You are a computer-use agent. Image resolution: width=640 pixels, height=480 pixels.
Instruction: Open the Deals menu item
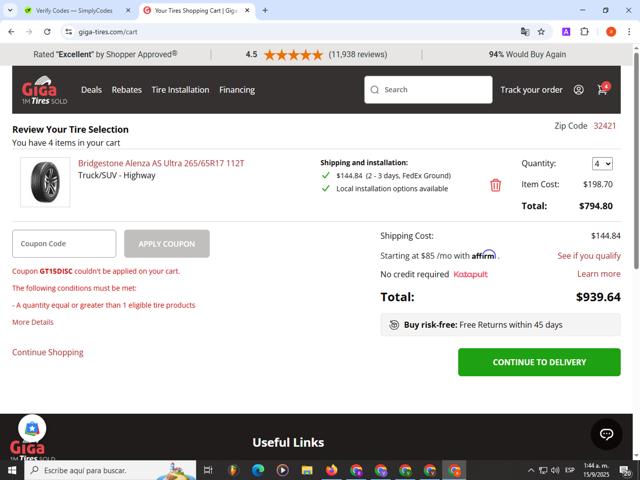pos(91,90)
